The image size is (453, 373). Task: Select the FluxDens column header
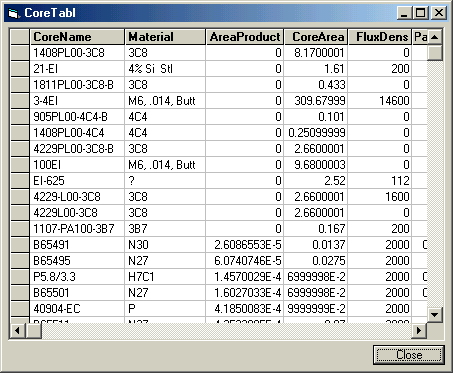coord(380,37)
